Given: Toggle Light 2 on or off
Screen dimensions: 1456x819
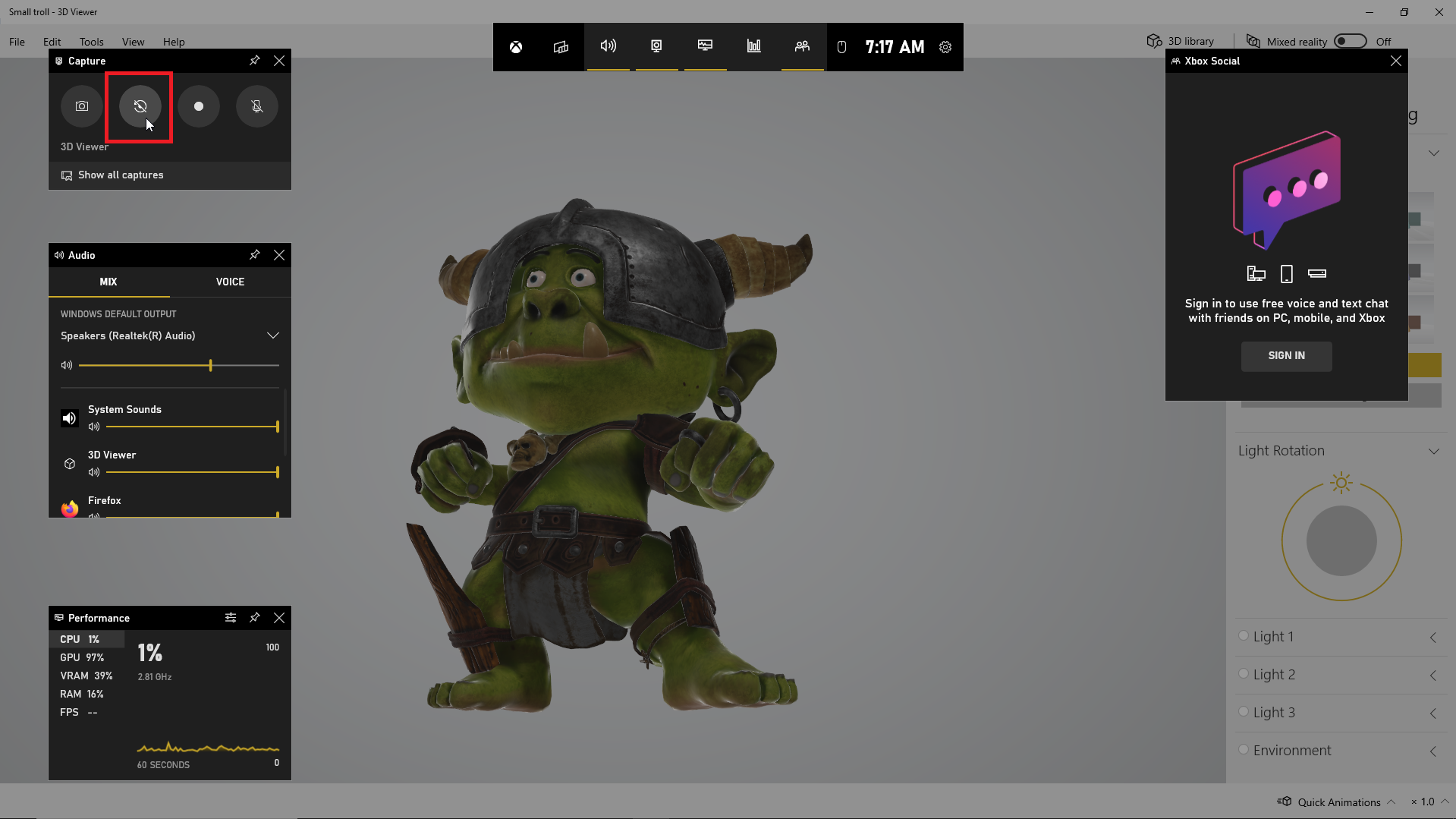Looking at the screenshot, I should pyautogui.click(x=1244, y=674).
